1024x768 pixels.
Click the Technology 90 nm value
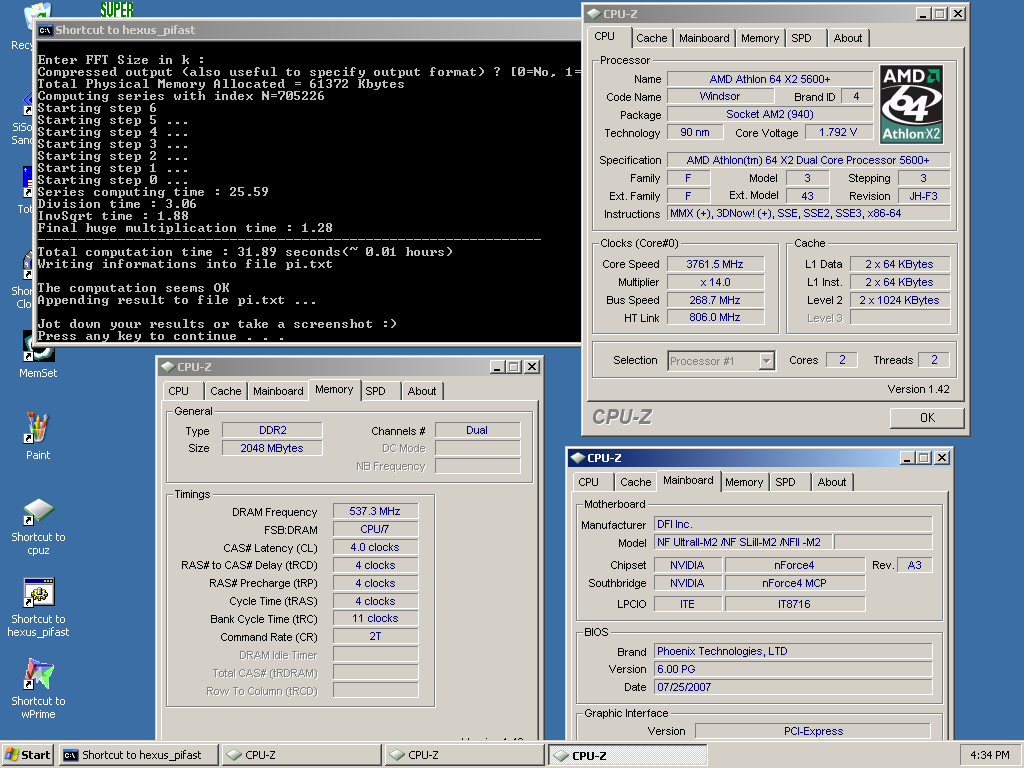(x=695, y=132)
